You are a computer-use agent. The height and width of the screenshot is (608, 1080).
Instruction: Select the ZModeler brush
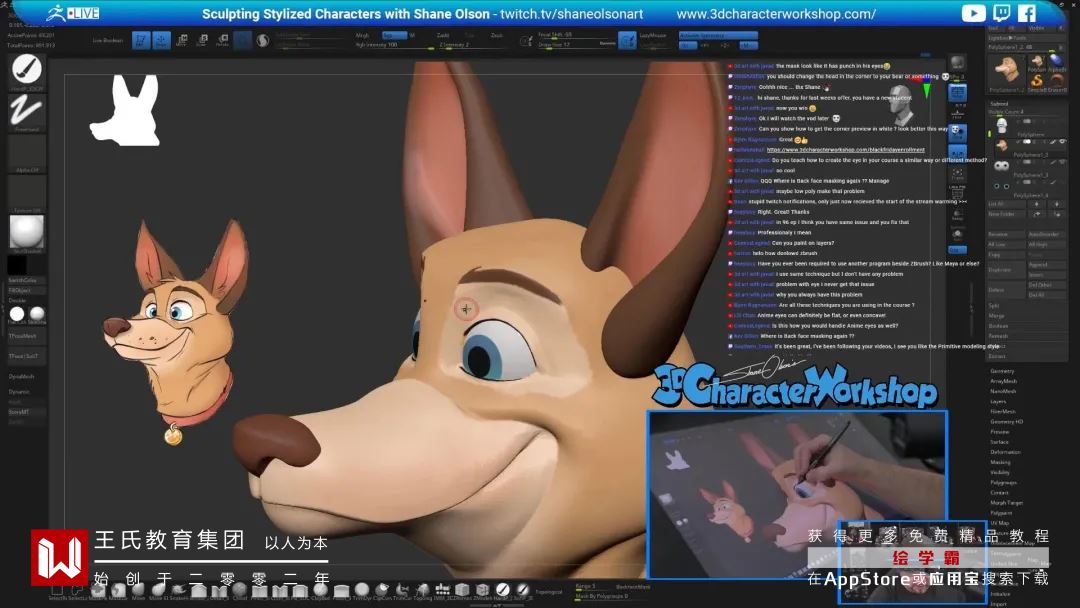[x=483, y=590]
